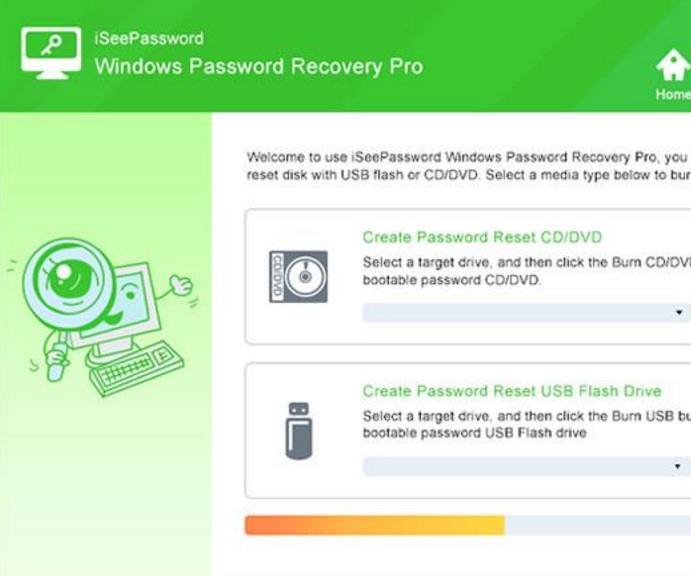This screenshot has height=576, width=691.
Task: Click the USB flash drive icon
Action: click(x=299, y=431)
